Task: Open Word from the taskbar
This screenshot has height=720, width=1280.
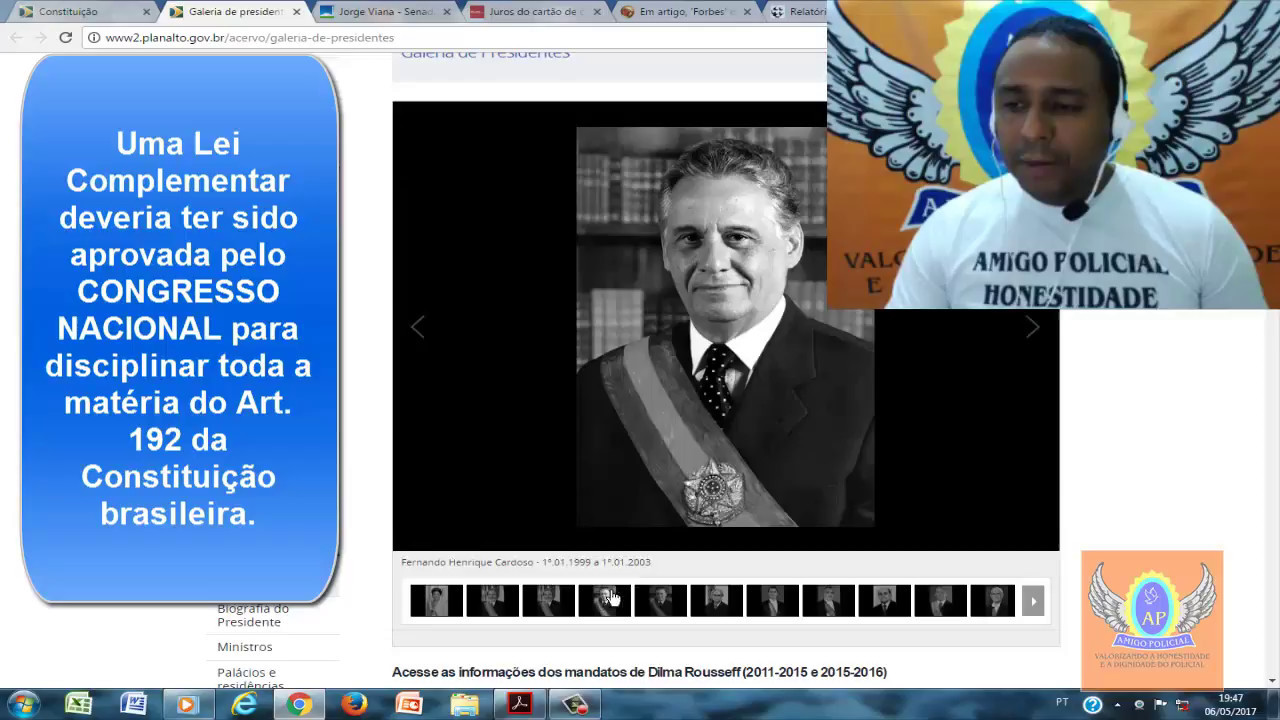Action: click(133, 704)
